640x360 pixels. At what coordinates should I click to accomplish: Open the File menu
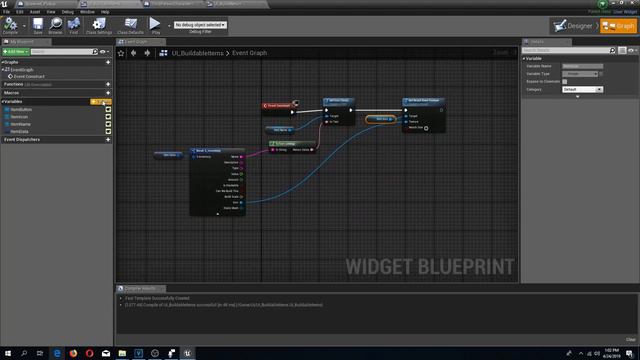click(x=7, y=12)
